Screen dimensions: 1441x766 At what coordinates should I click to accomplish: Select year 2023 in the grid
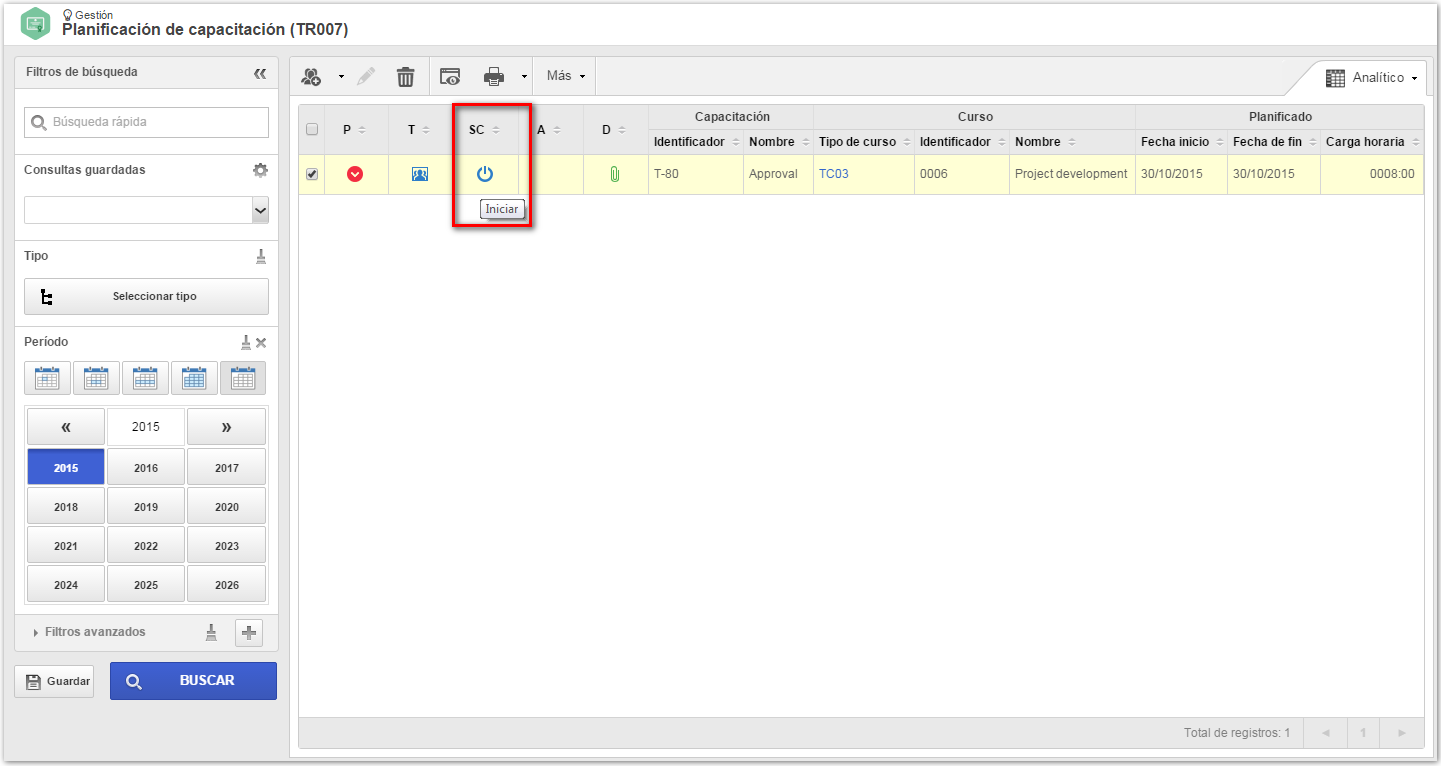(x=226, y=546)
